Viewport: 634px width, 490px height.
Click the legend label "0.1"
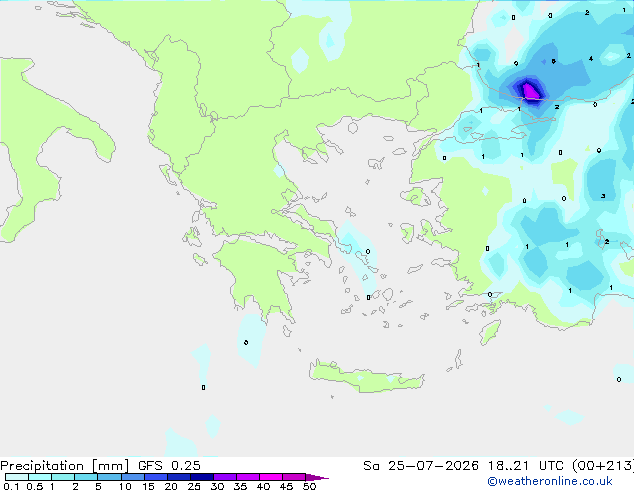click(x=11, y=486)
